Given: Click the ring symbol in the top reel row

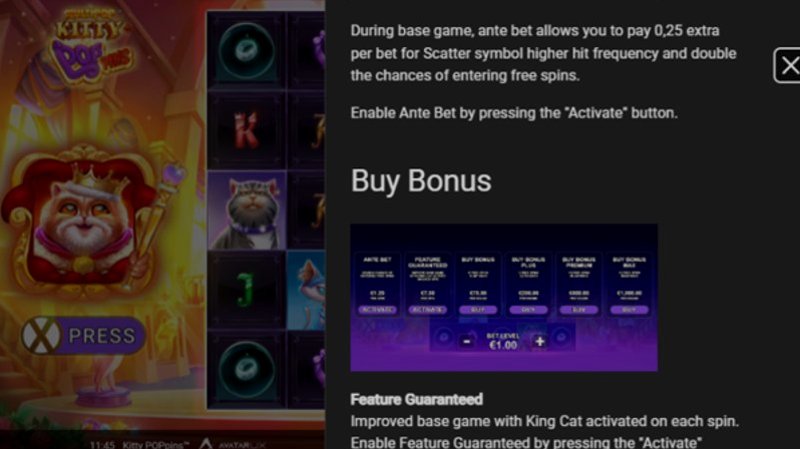Looking at the screenshot, I should [246, 51].
